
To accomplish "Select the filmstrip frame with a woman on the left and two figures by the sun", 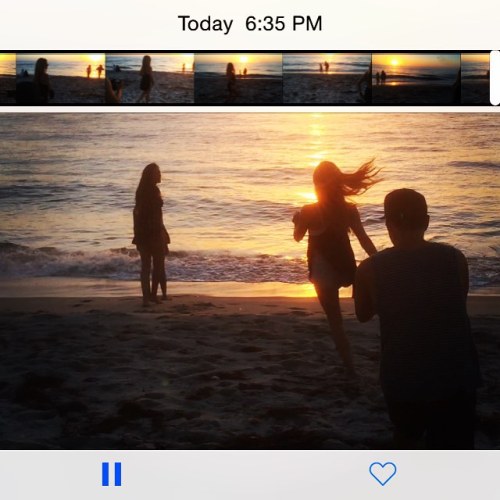I will click(61, 79).
